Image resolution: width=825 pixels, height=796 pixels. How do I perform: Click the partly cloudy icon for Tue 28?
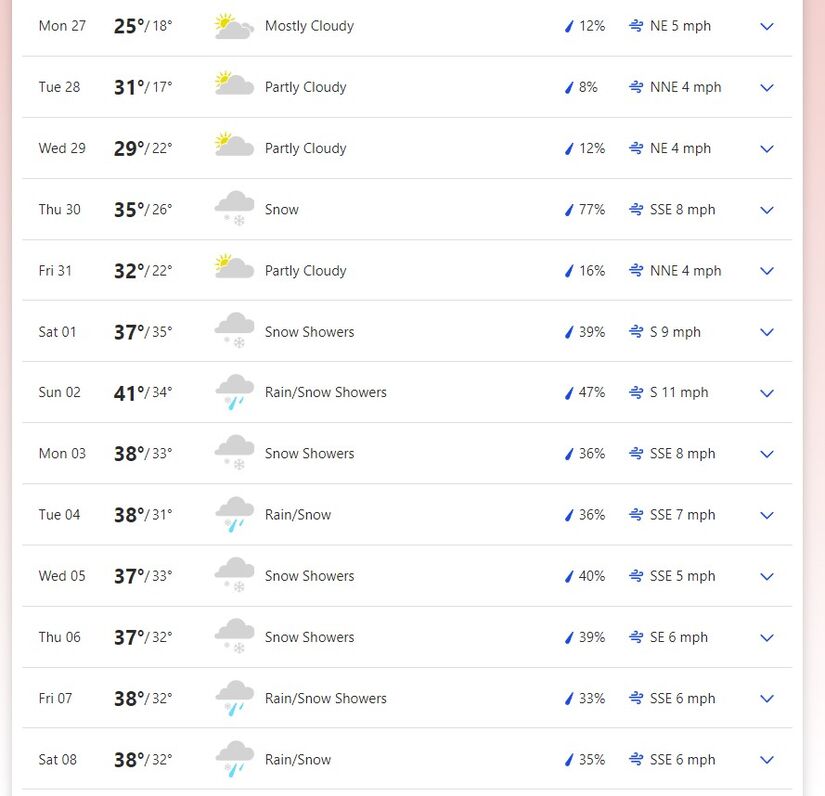pyautogui.click(x=234, y=84)
